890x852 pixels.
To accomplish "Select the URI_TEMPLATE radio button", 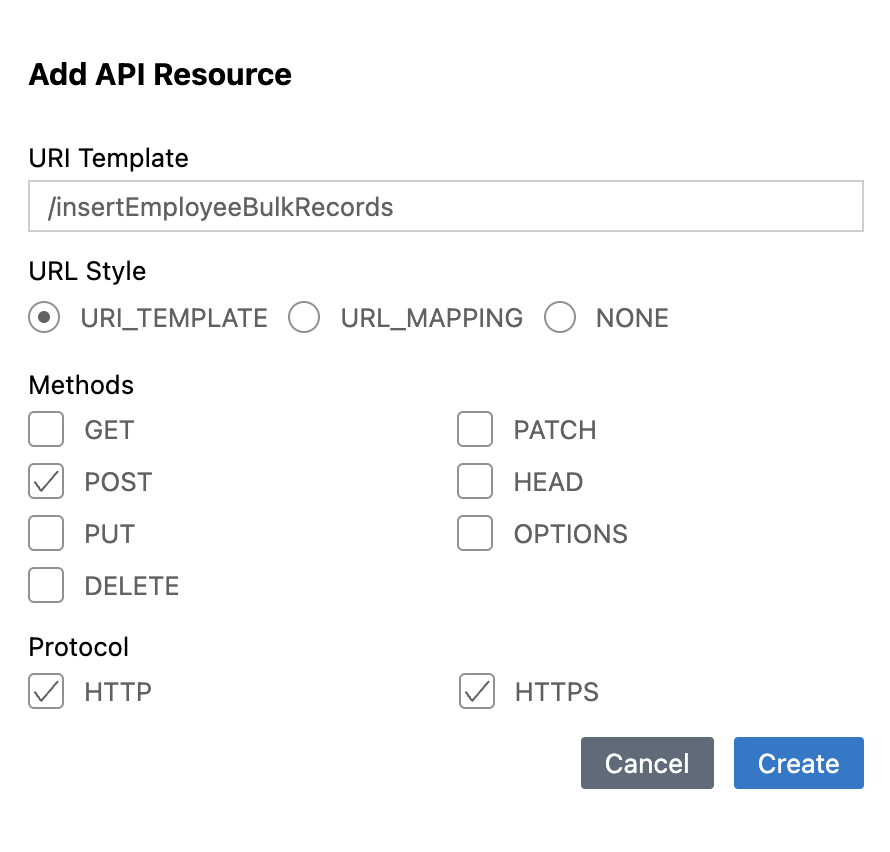I will pos(45,318).
